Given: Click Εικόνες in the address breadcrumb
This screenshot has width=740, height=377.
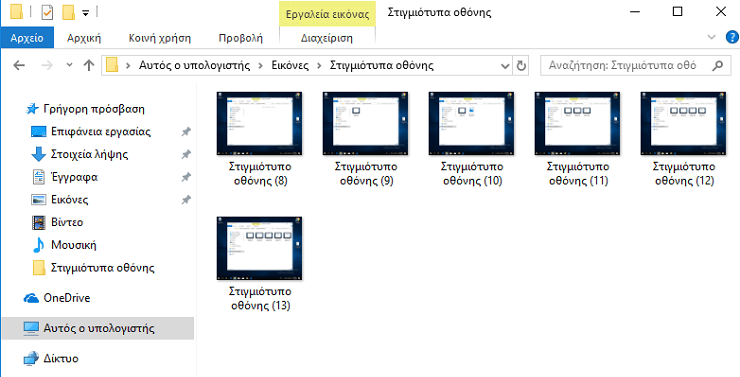Looking at the screenshot, I should point(290,66).
